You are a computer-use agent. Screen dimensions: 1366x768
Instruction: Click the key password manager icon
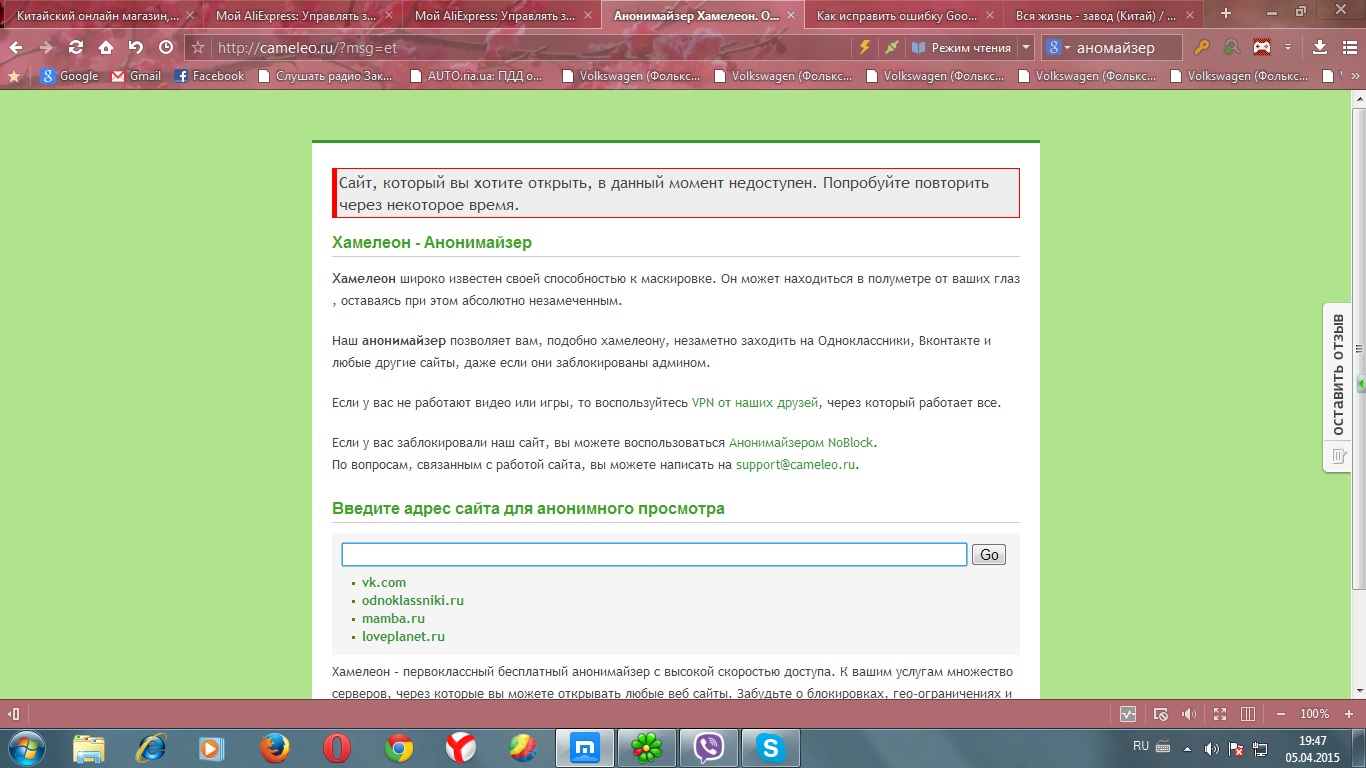(1202, 47)
